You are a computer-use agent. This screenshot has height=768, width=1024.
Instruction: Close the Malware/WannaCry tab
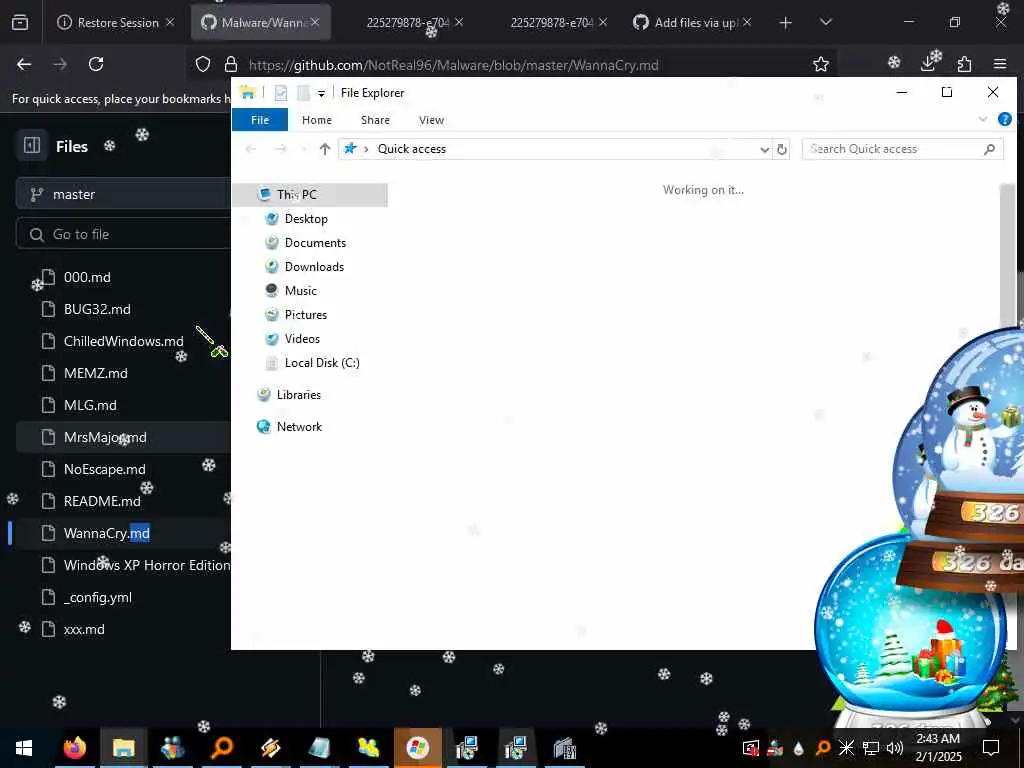315,22
